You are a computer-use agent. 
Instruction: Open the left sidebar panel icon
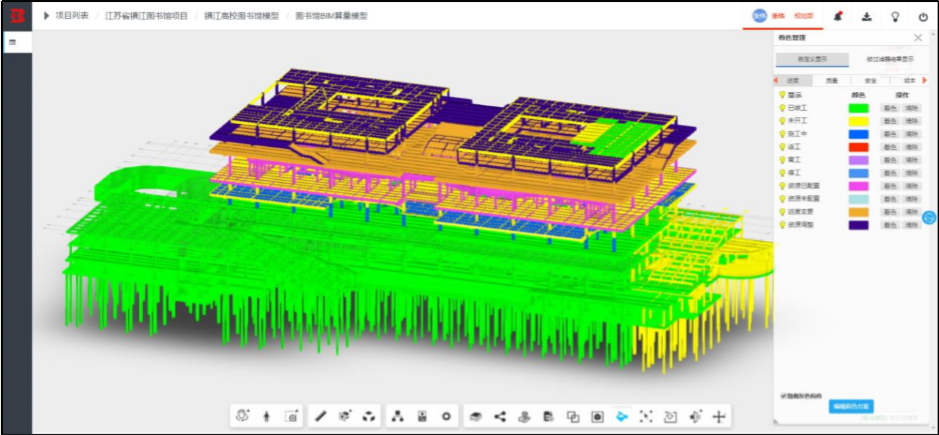[13, 42]
